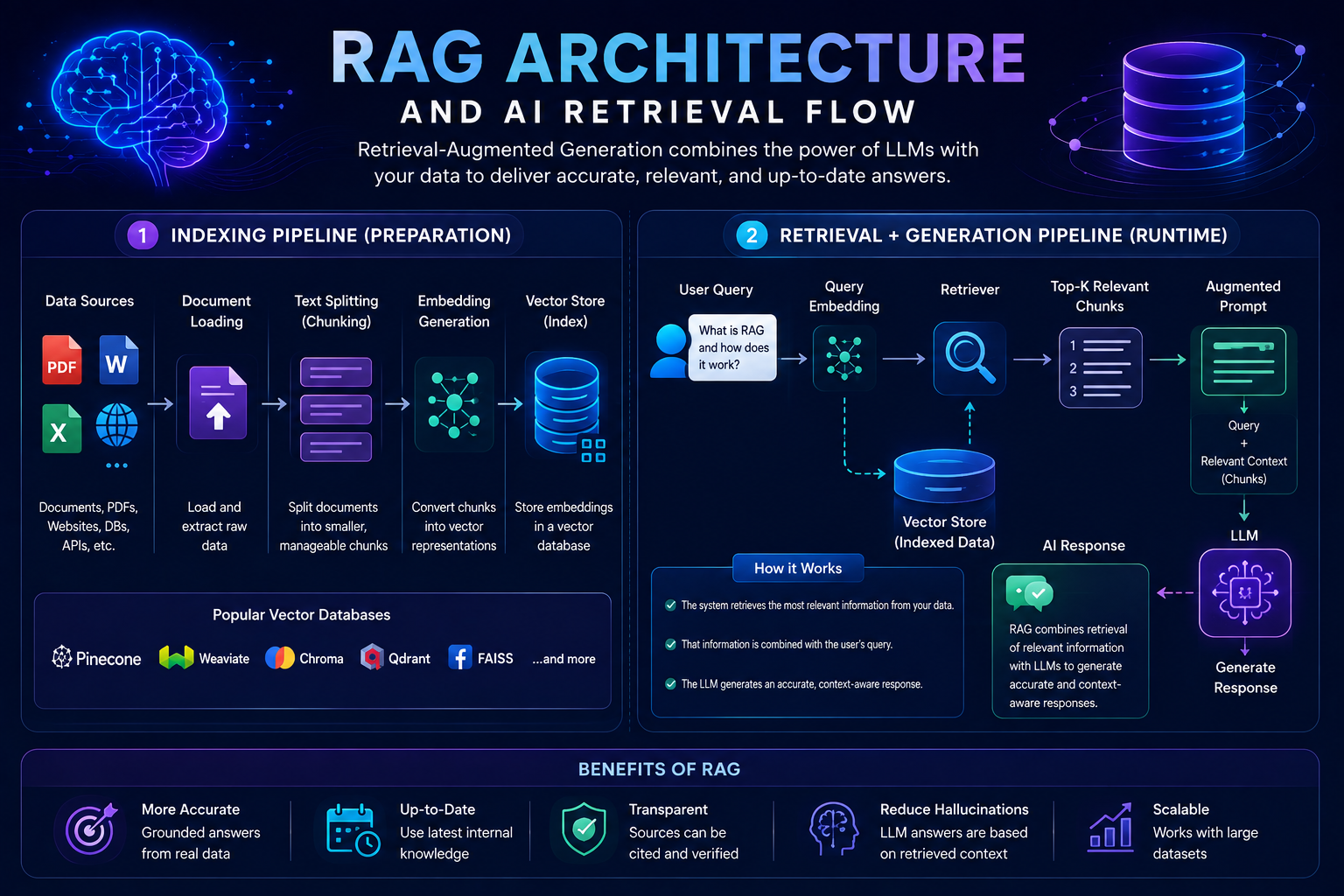This screenshot has height=896, width=1344.
Task: Click 'Sources can be cited and verified'
Action: tap(683, 843)
